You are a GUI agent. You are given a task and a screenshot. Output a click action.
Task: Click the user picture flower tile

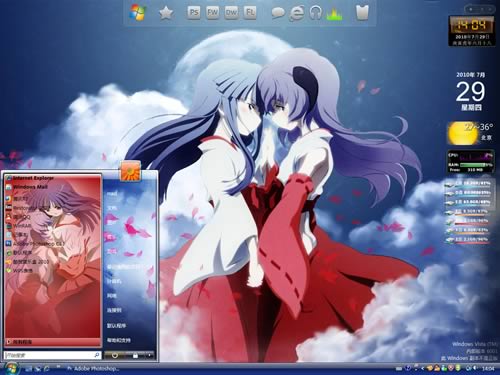pyautogui.click(x=130, y=171)
